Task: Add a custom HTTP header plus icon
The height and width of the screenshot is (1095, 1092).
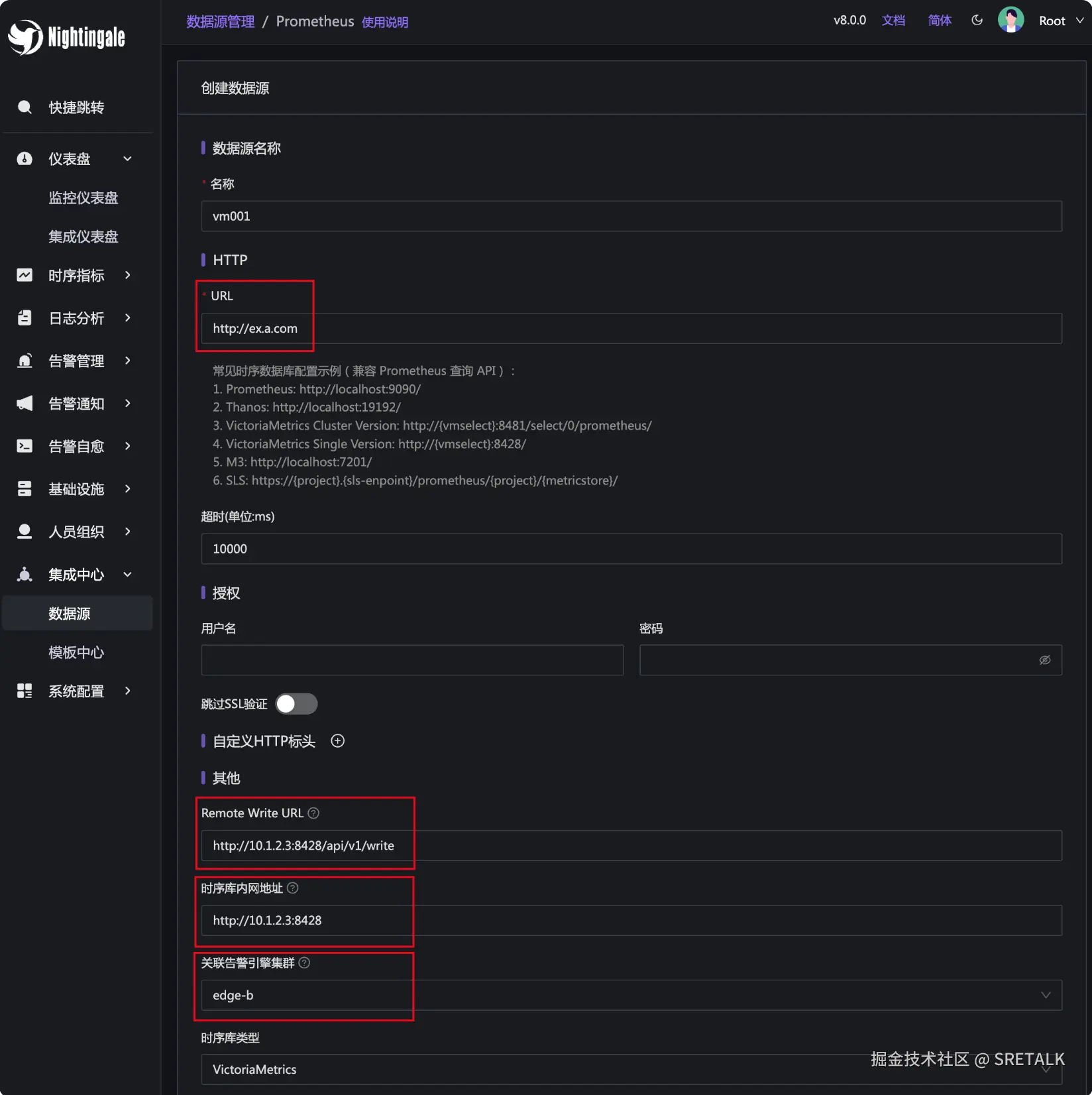Action: (x=338, y=741)
